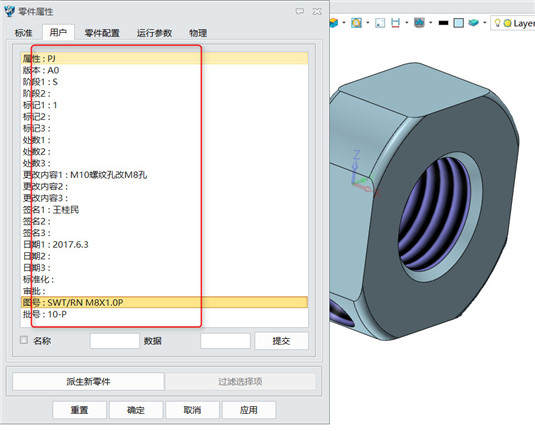The height and width of the screenshot is (431, 535).
Task: Open dropdown arrow next to layer stack icon
Action: pos(485,23)
